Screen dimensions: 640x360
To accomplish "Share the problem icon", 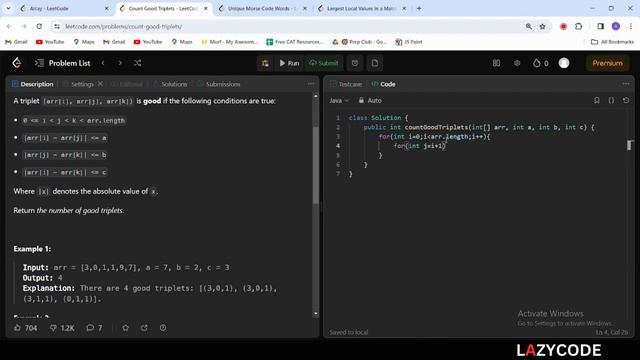I will 144,328.
